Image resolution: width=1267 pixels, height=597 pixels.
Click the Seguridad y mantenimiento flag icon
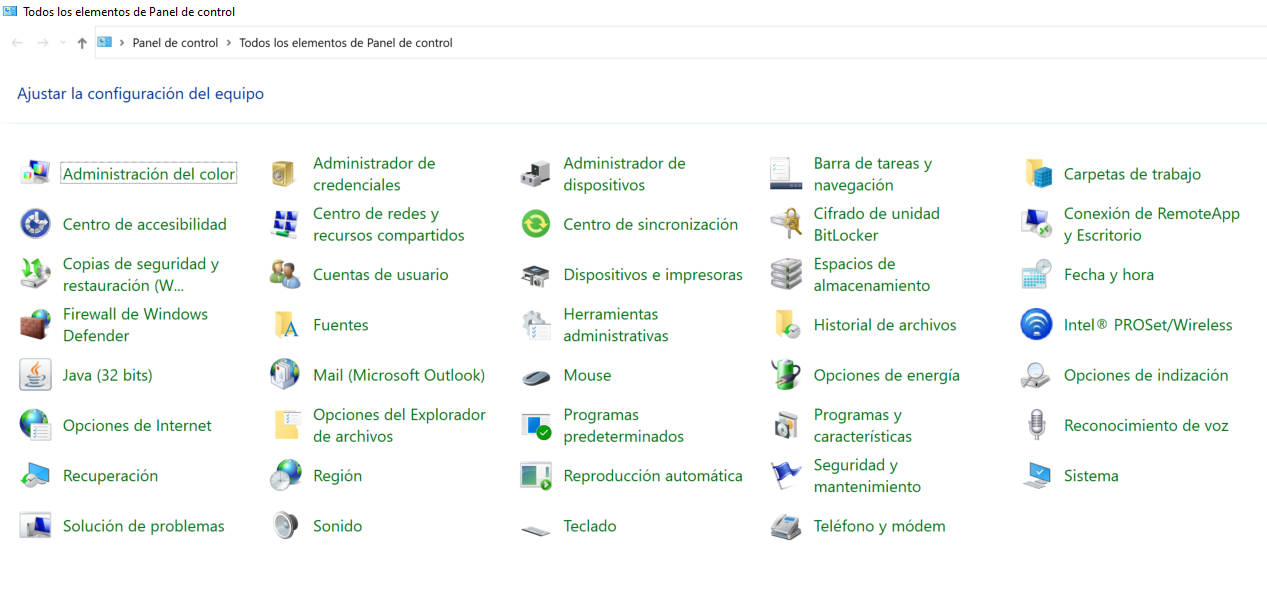coord(786,476)
